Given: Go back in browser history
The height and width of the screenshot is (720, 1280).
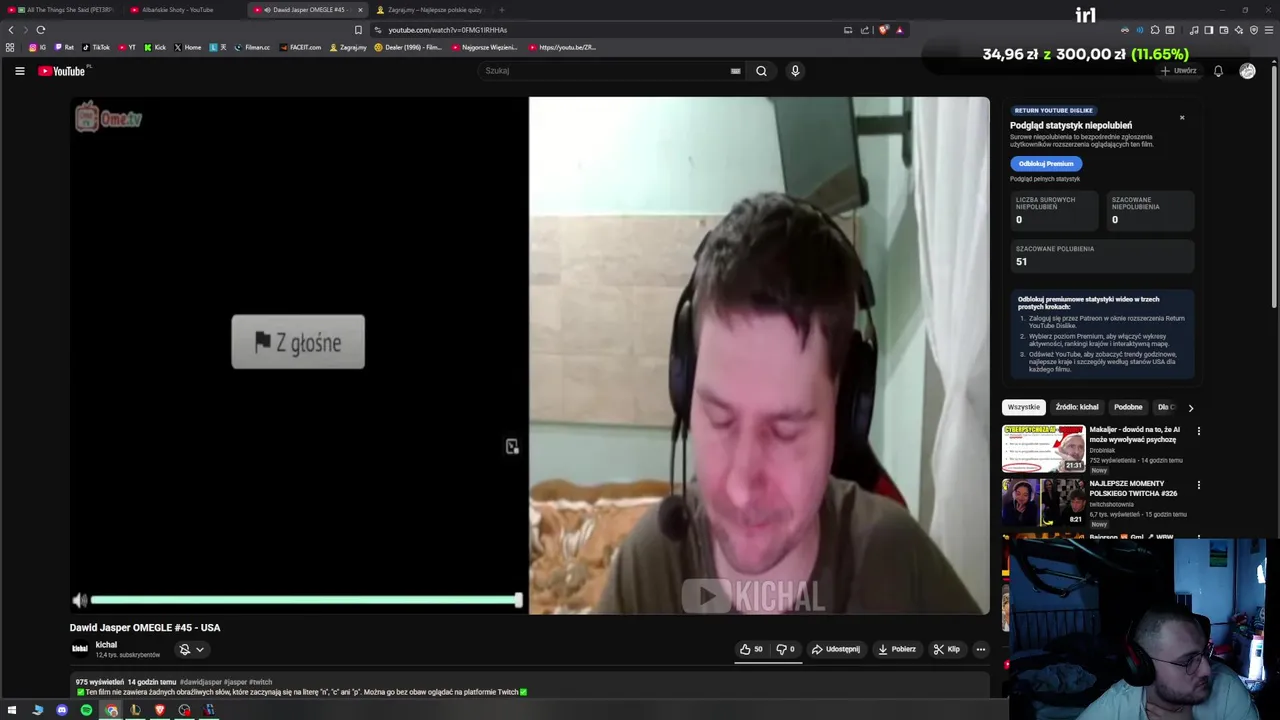Looking at the screenshot, I should coord(11,30).
